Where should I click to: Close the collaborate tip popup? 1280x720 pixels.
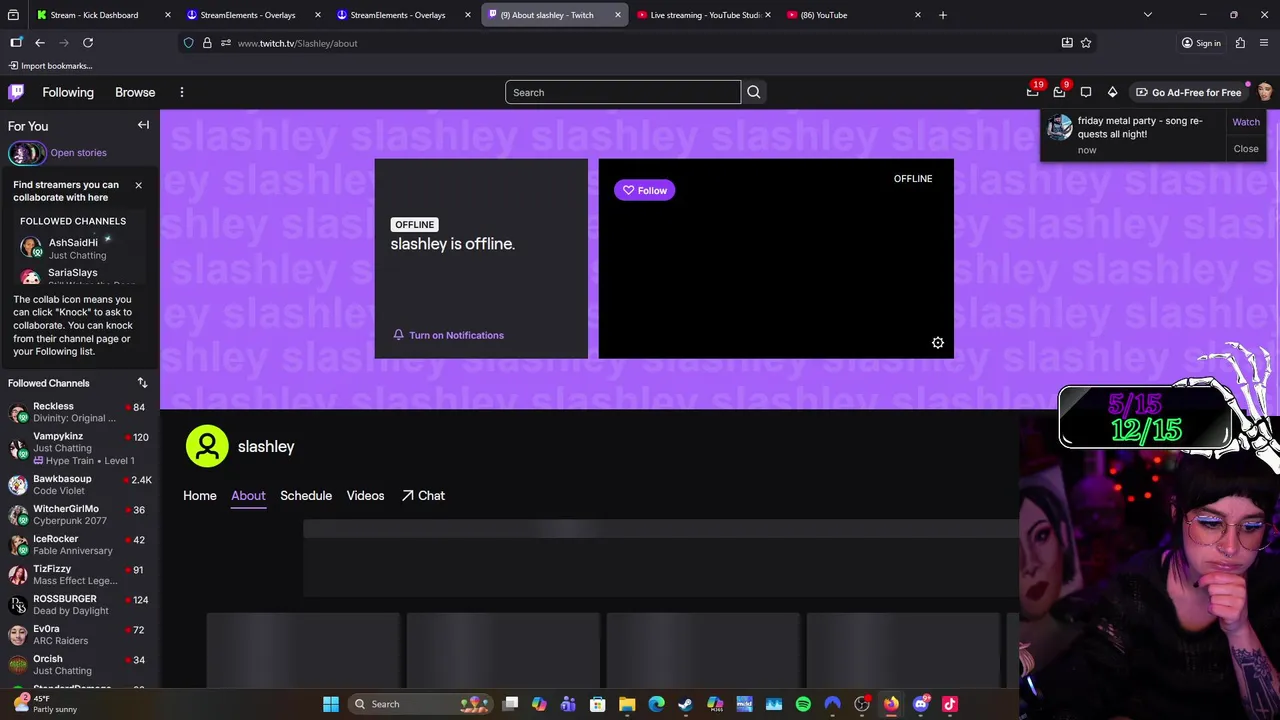[138, 185]
